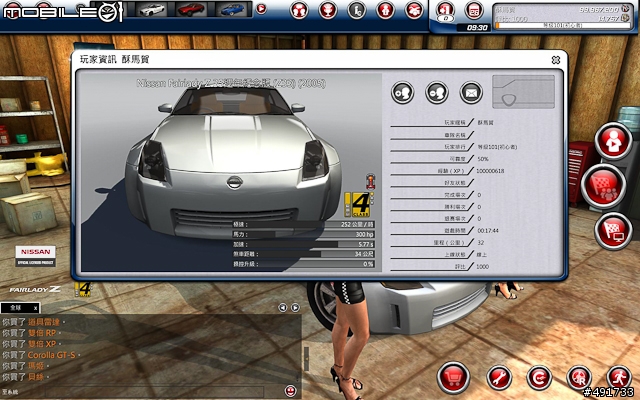Click the player card thumbnail in dialog
640x400 pixels.
(x=523, y=92)
